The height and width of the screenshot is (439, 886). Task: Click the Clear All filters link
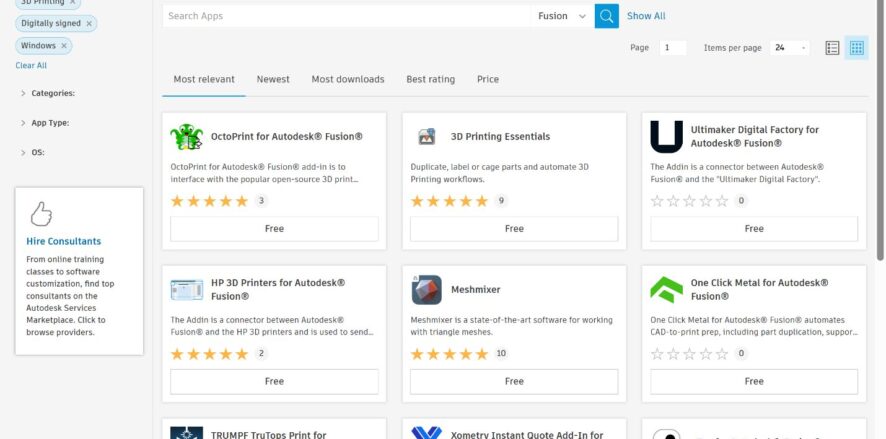pyautogui.click(x=31, y=66)
